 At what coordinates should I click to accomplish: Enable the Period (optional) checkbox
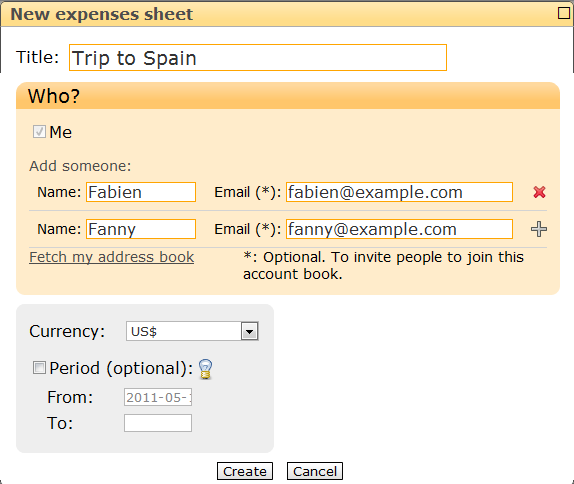point(39,368)
